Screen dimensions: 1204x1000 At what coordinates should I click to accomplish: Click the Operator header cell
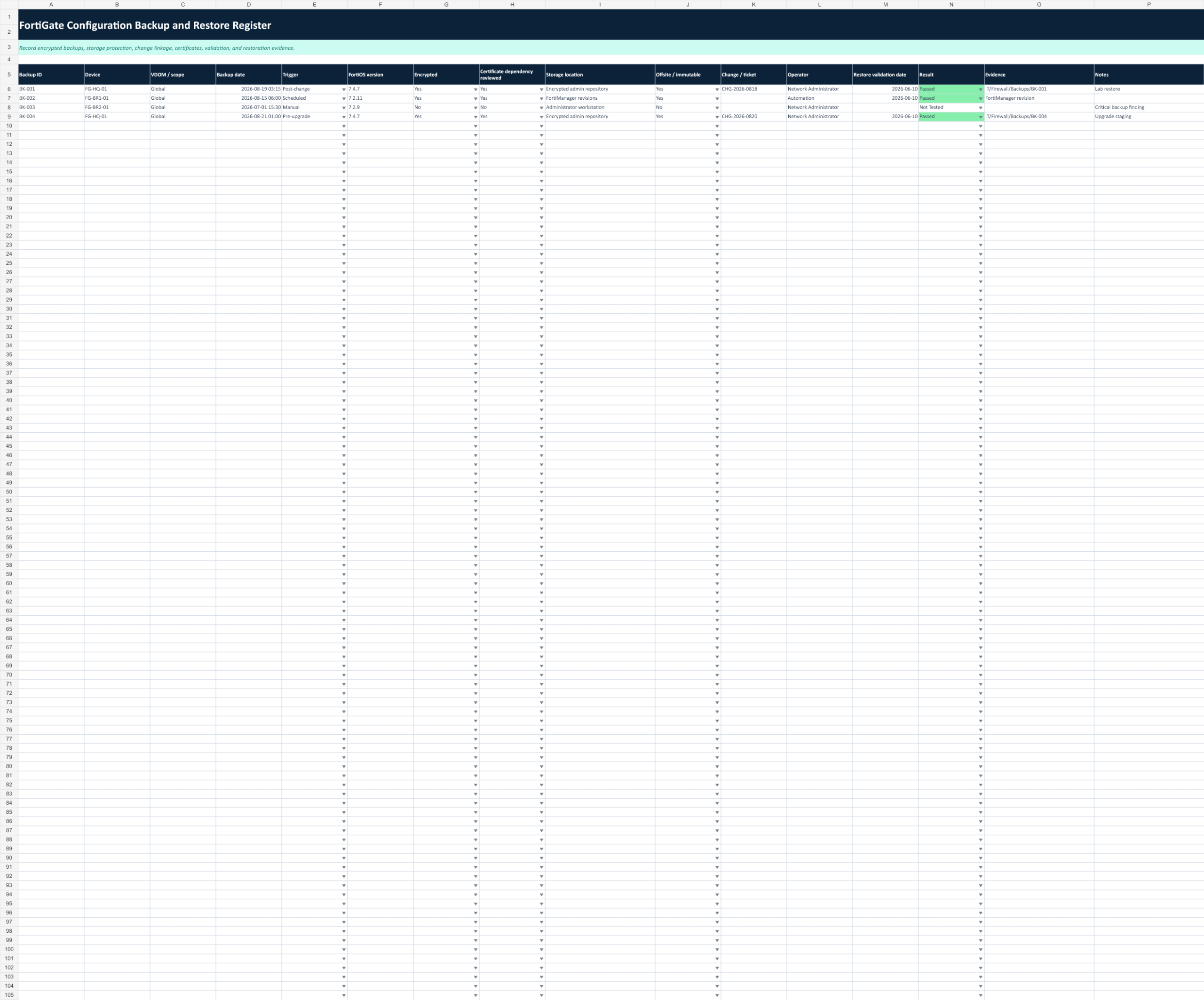(x=819, y=74)
